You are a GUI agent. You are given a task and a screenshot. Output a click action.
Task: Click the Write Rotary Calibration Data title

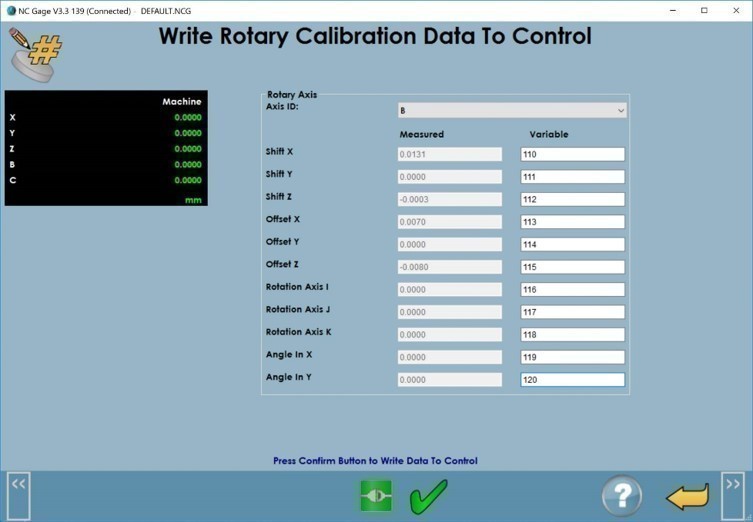point(375,36)
